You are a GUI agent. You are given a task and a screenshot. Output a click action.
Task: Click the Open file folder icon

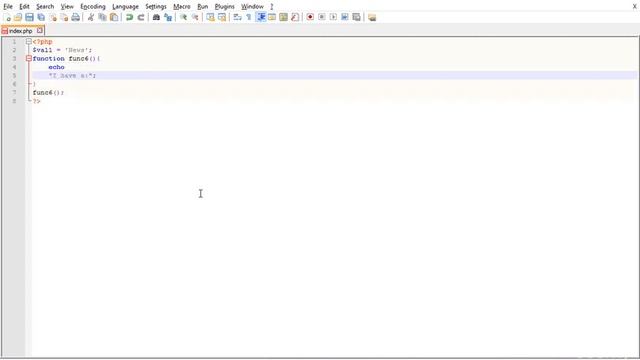pyautogui.click(x=18, y=17)
